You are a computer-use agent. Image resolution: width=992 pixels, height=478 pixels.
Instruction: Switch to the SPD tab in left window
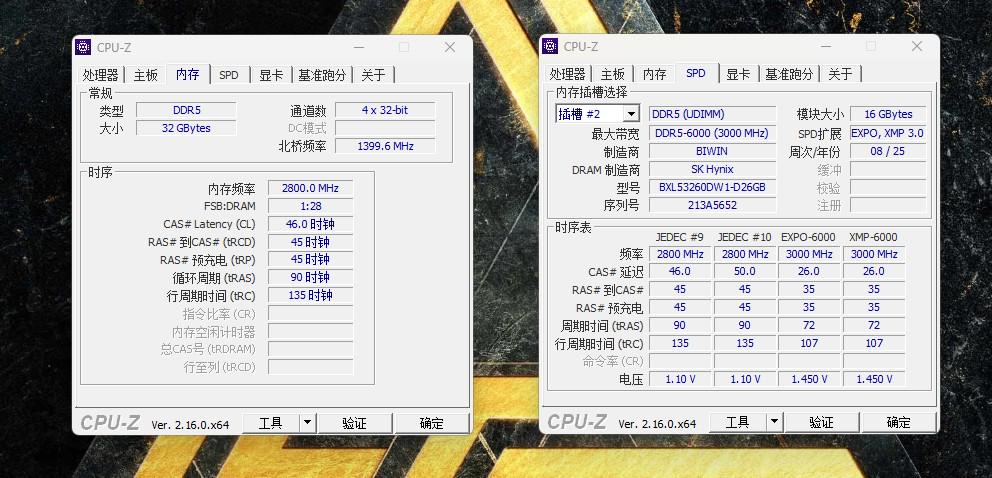click(x=229, y=75)
